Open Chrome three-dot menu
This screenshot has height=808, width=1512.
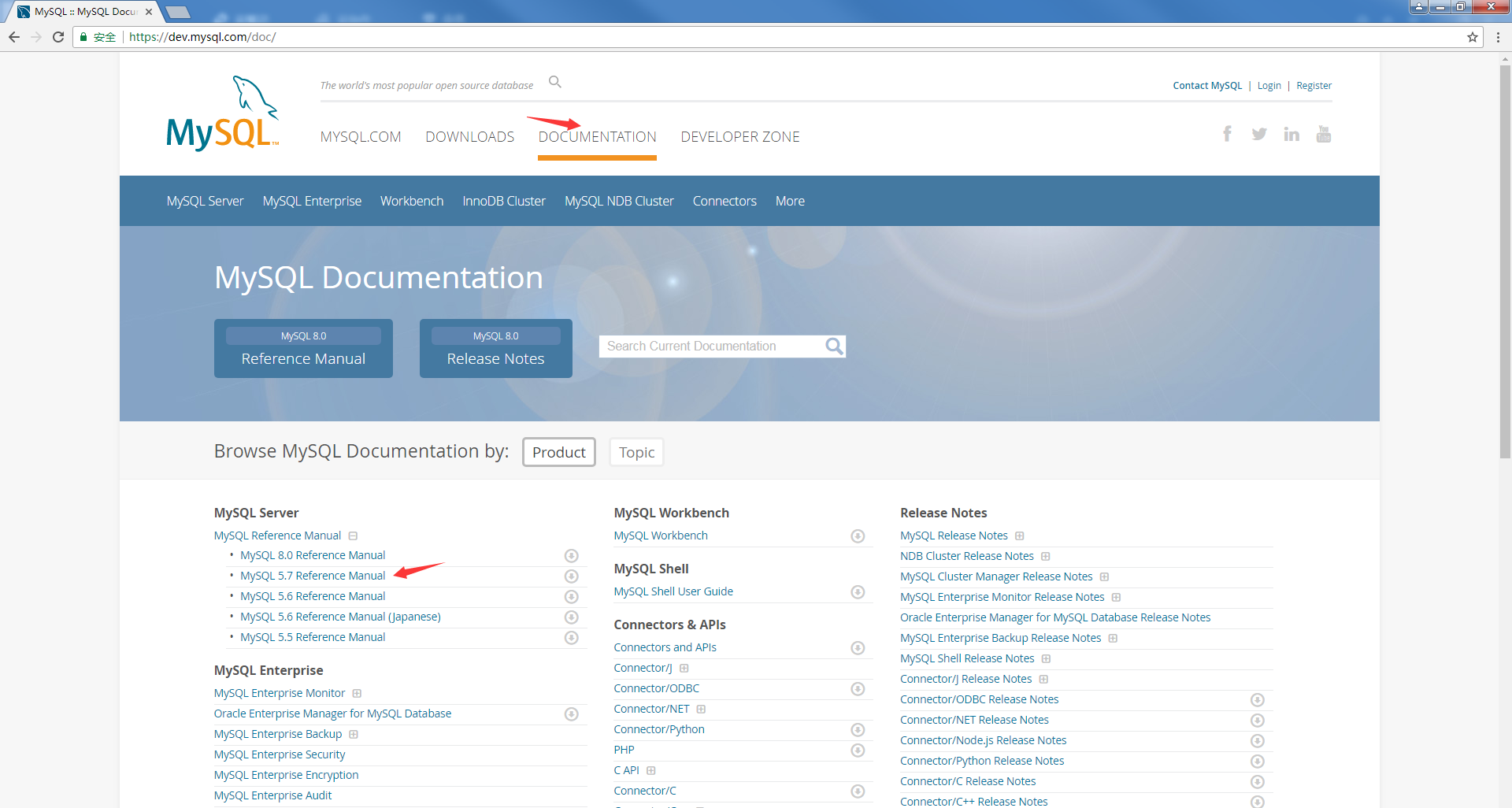click(x=1498, y=37)
